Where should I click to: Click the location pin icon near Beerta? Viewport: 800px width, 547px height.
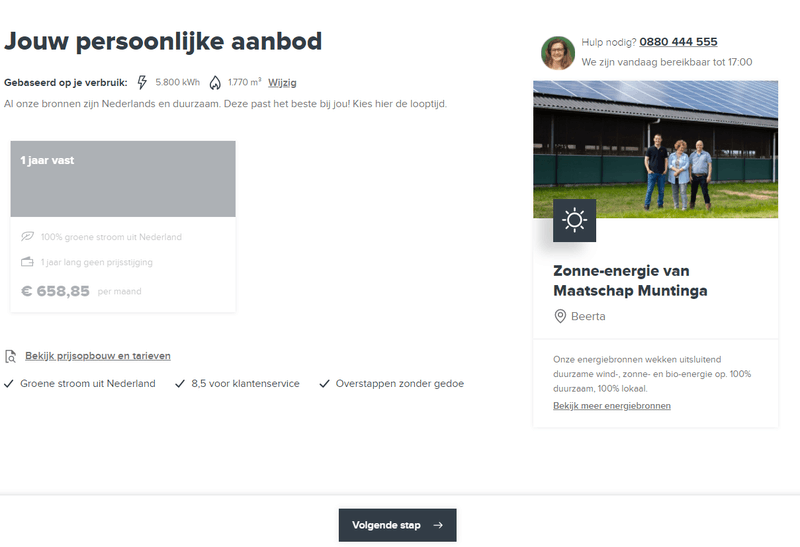click(x=560, y=316)
